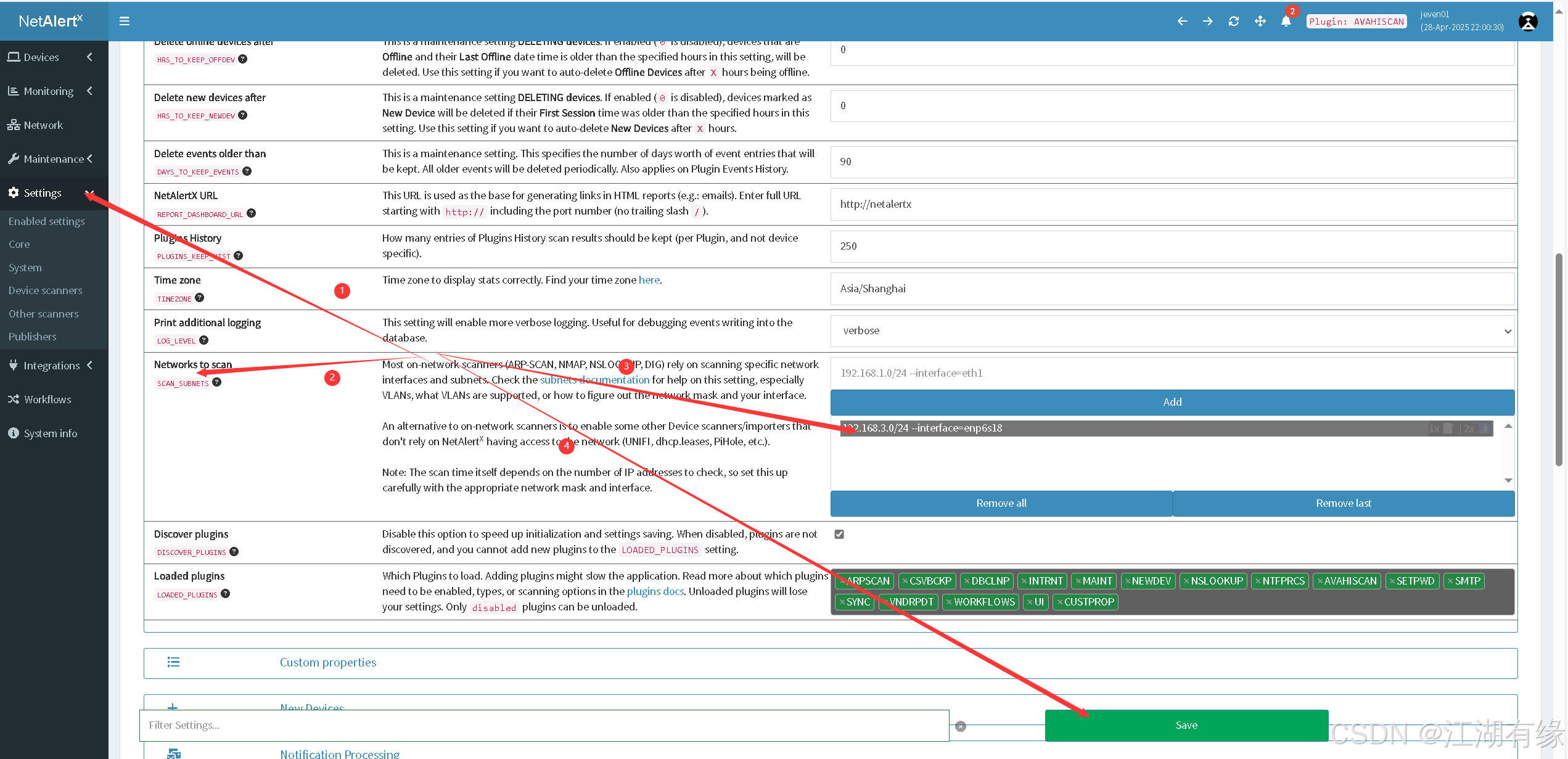Open help icon beside SCAN_SUBNETS
Viewport: 1568px width, 759px height.
(x=217, y=382)
